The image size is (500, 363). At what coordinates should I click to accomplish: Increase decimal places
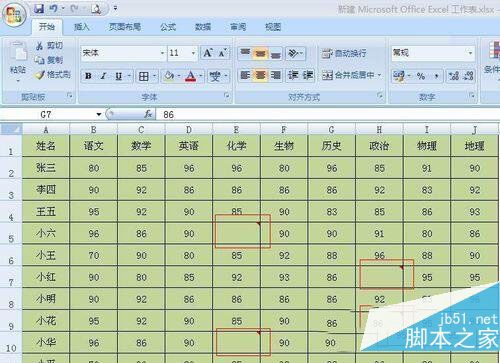pos(453,76)
